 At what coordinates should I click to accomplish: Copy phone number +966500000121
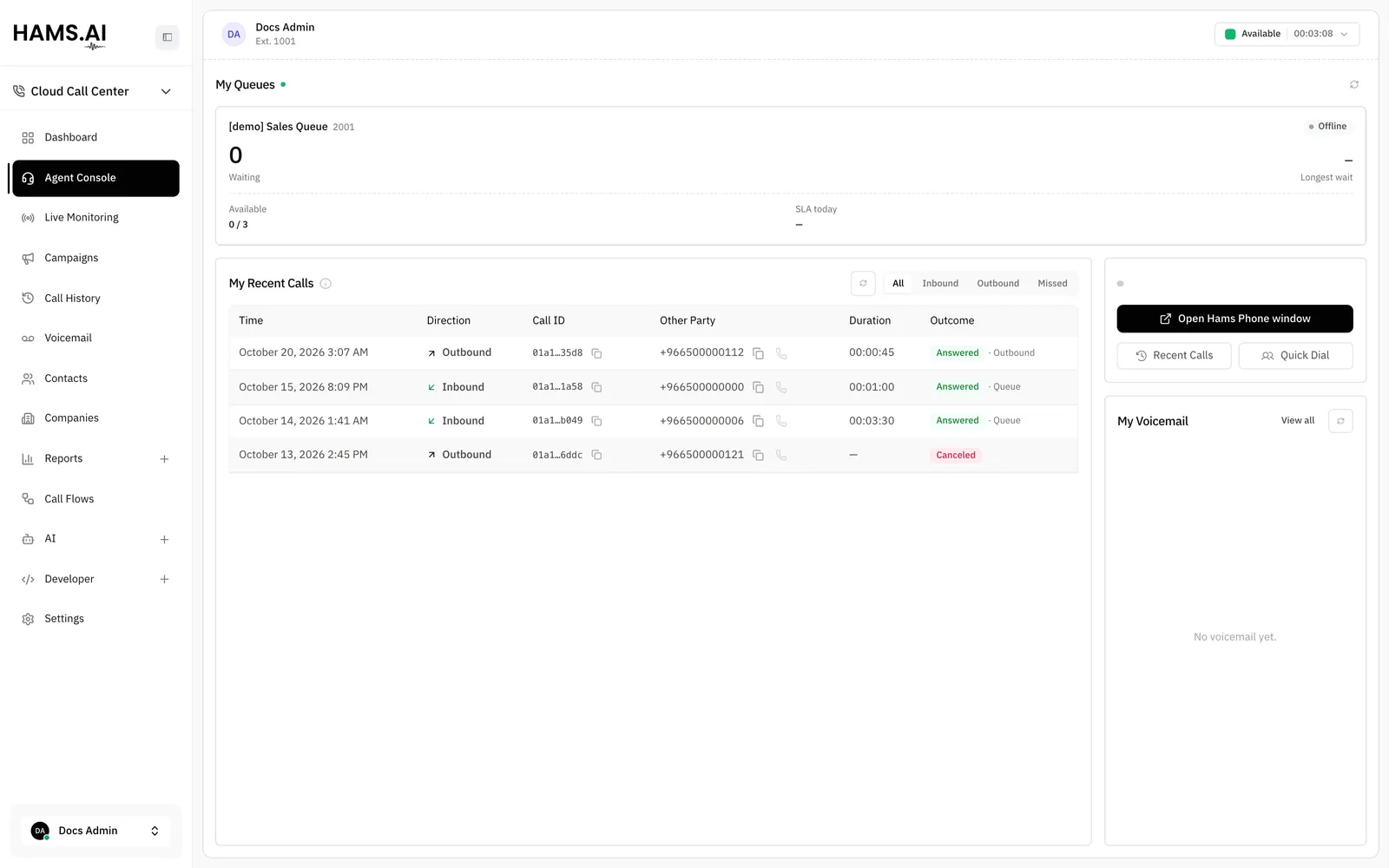[758, 455]
